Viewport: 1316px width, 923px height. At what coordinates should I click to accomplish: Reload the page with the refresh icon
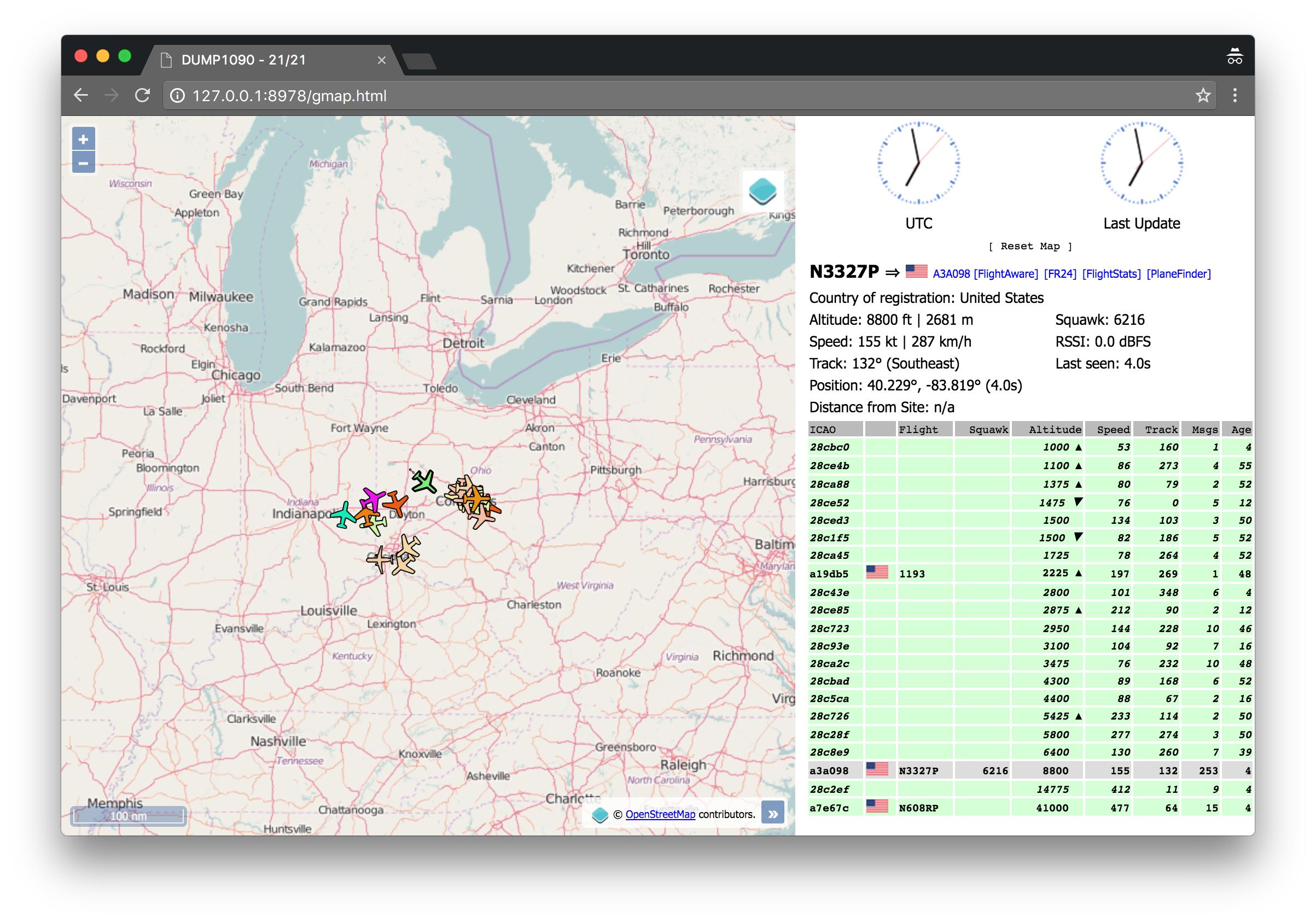point(142,95)
